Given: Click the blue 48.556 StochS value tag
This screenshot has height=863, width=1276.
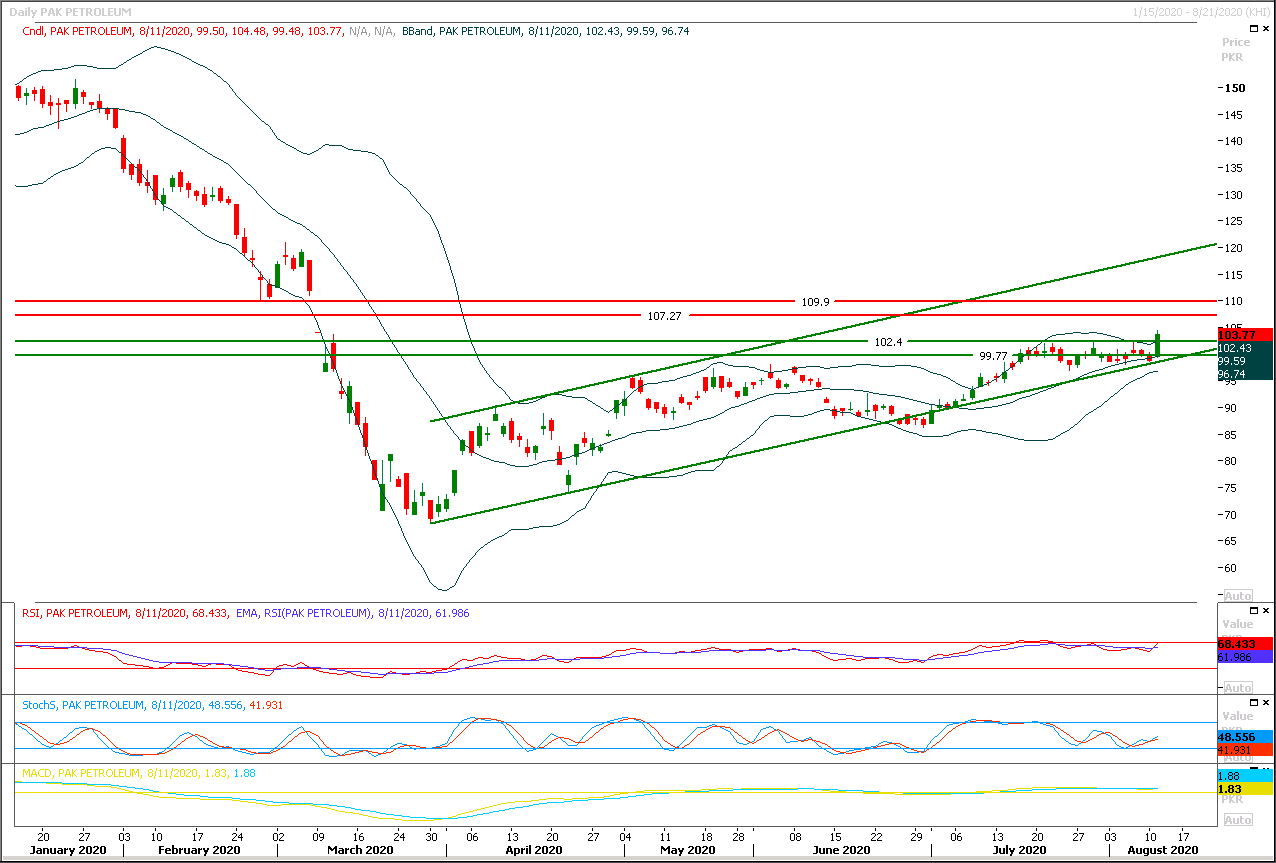Looking at the screenshot, I should point(1244,736).
